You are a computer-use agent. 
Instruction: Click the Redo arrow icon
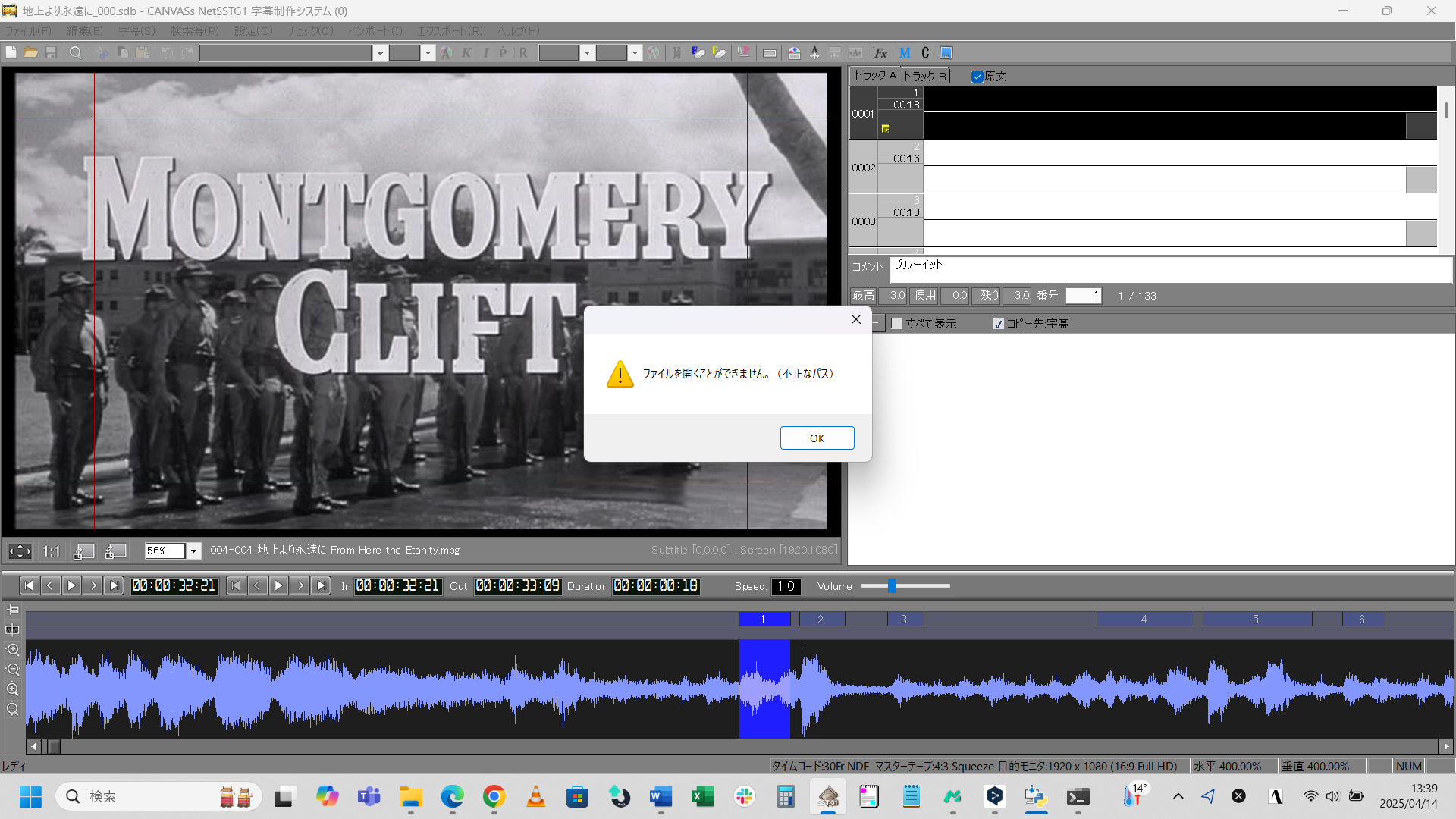point(187,52)
